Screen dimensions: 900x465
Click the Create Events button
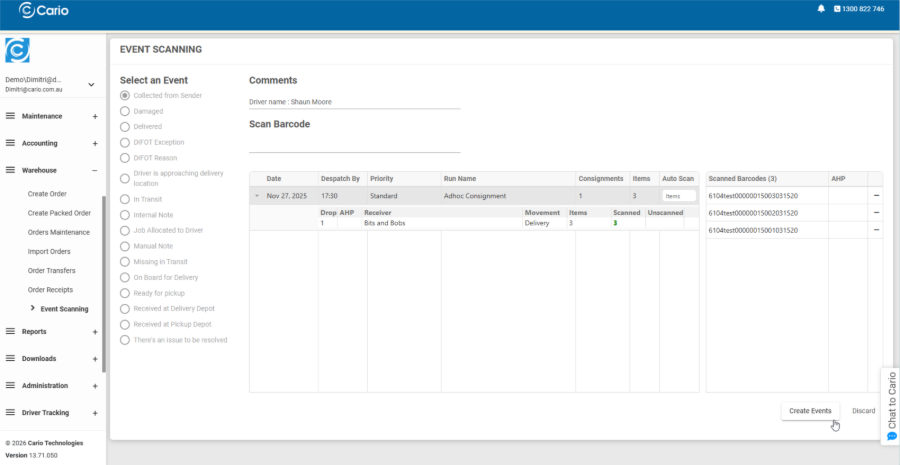tap(809, 411)
